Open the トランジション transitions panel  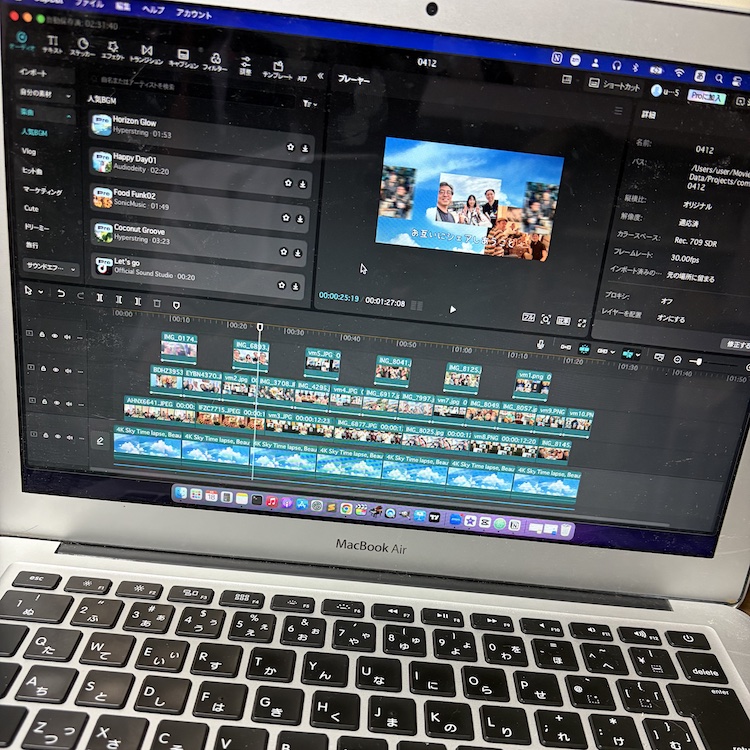[146, 55]
